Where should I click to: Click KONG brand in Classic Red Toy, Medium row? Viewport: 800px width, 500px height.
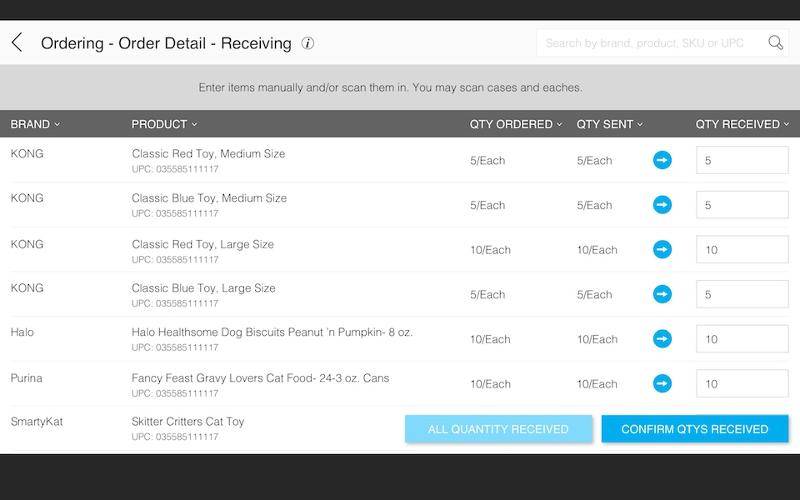click(27, 154)
